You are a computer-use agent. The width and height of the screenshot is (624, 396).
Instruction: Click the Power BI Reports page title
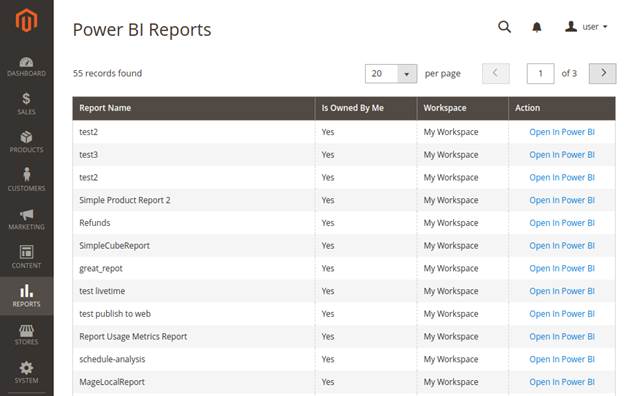pos(142,30)
